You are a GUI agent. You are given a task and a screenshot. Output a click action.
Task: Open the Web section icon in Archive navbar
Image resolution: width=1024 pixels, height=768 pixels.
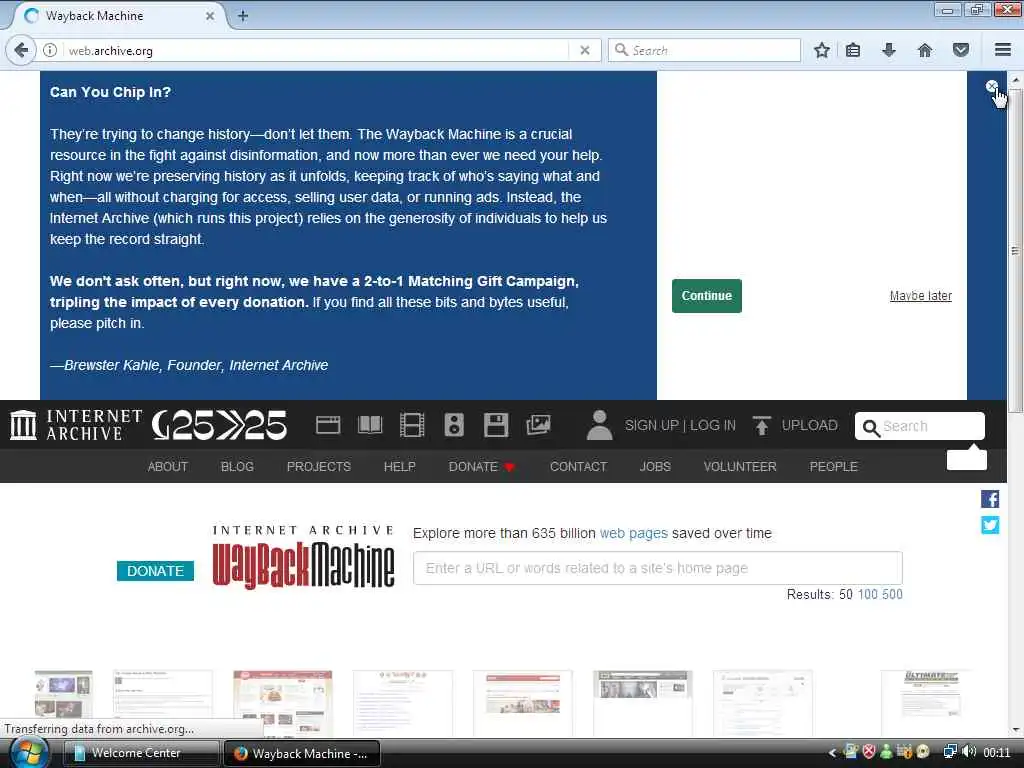(328, 425)
